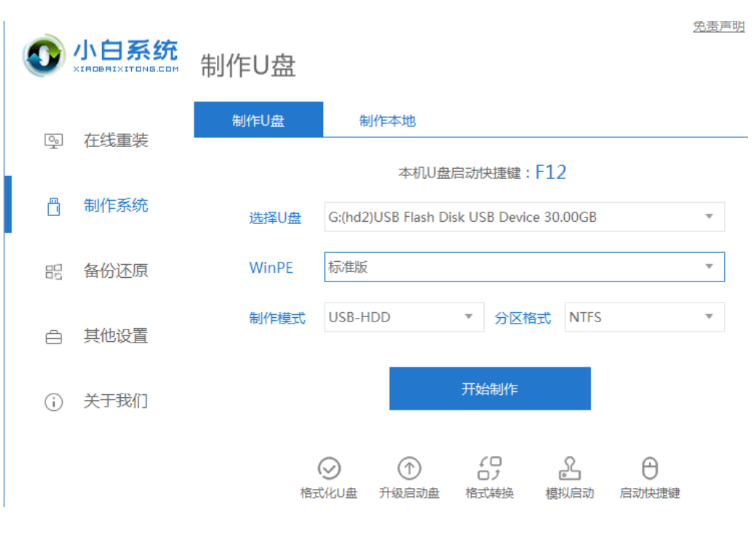This screenshot has width=755, height=546.
Task: Open the 免责声明 link
Action: (718, 27)
